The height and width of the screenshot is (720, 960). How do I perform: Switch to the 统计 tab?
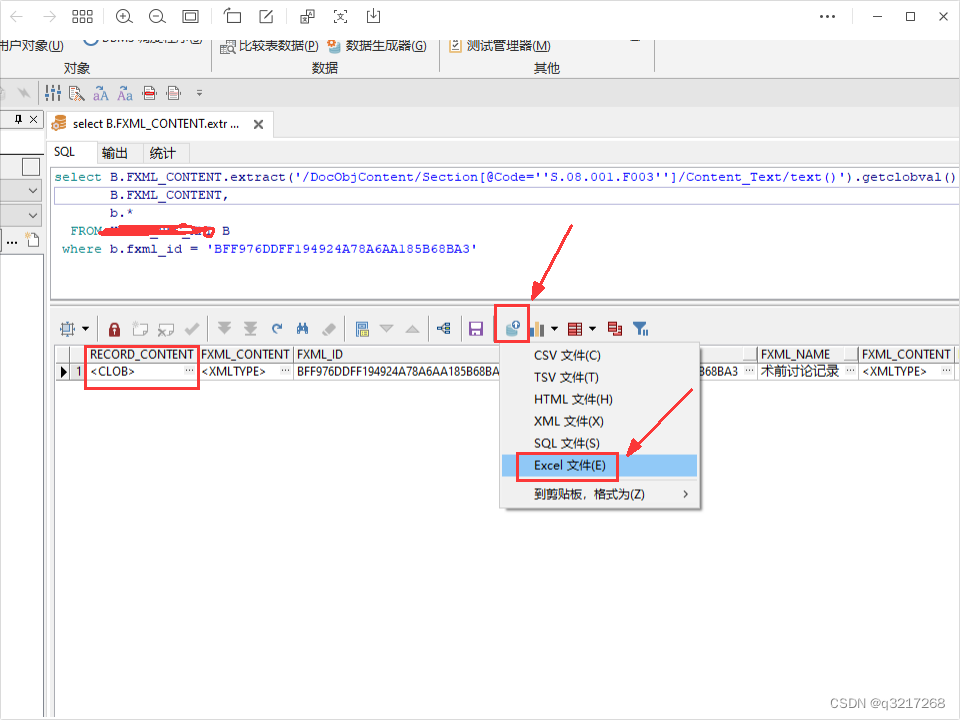point(163,152)
